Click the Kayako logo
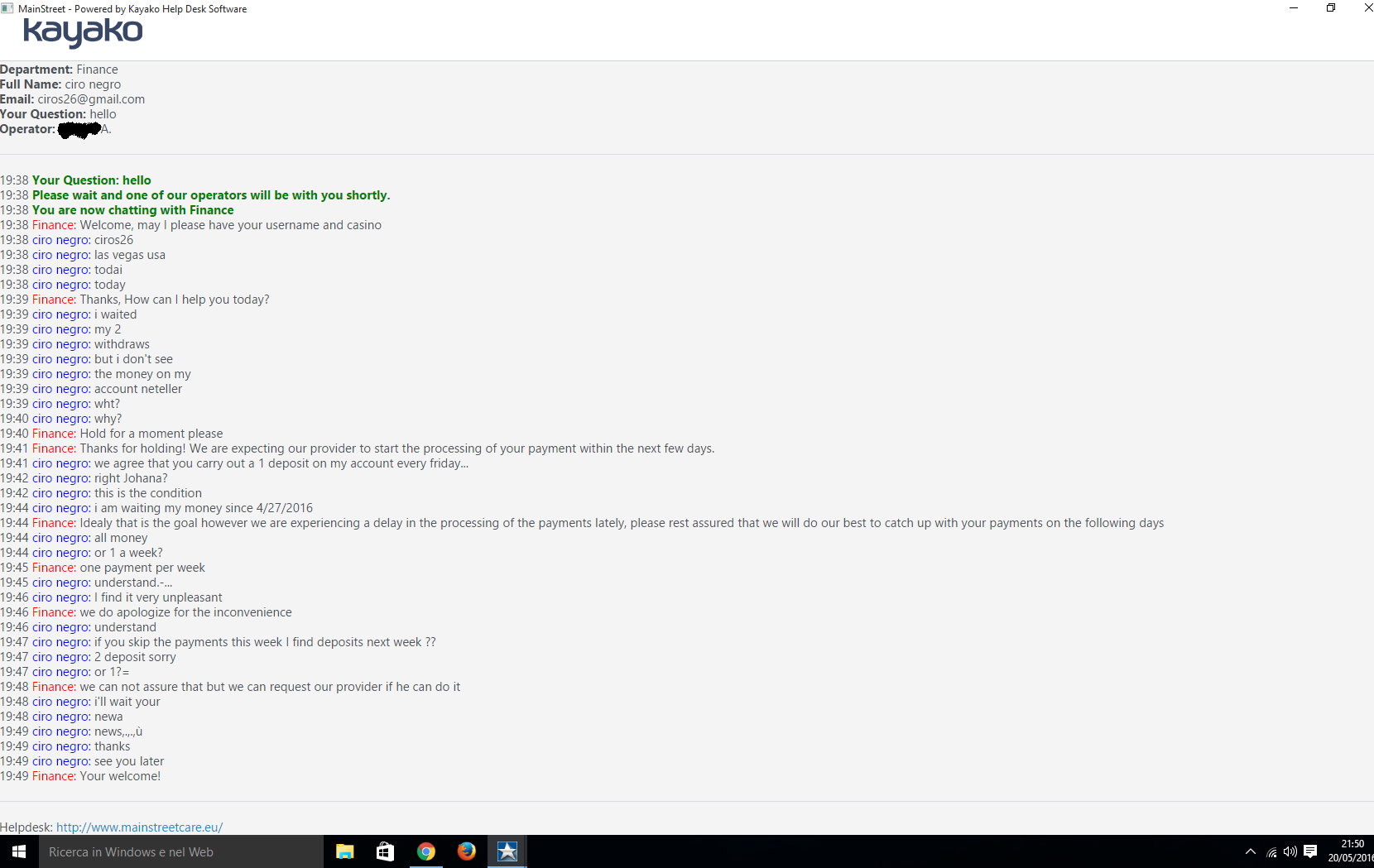Viewport: 1374px width, 868px height. tap(83, 32)
